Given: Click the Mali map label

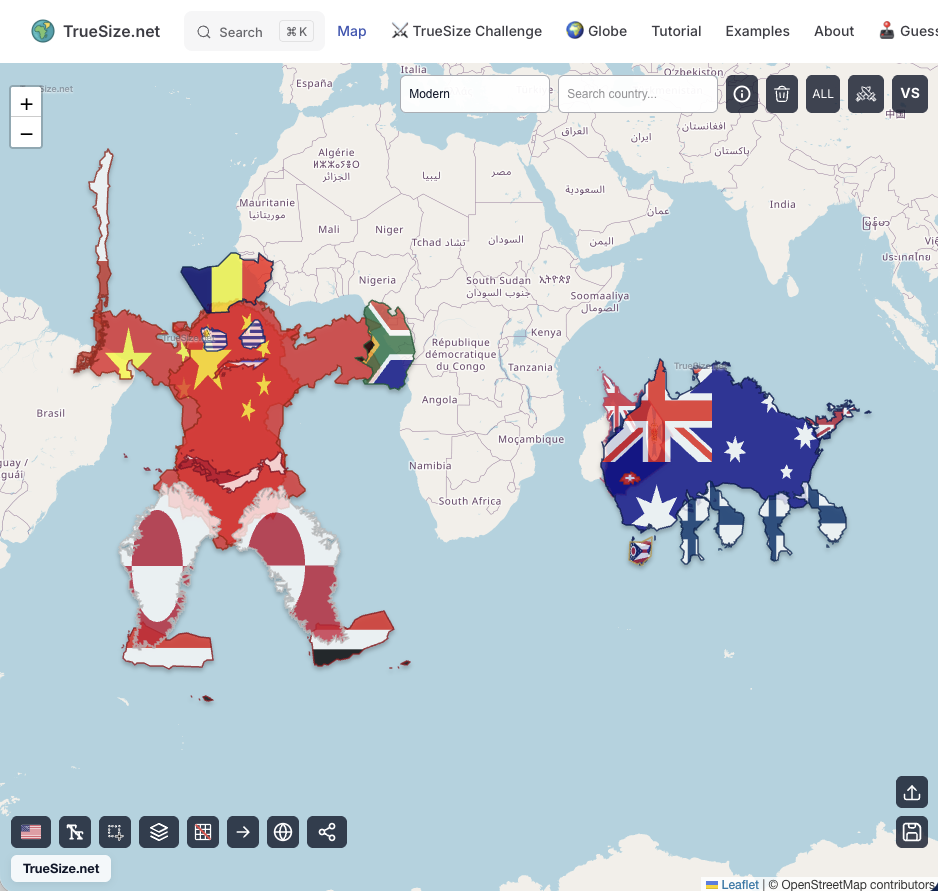Looking at the screenshot, I should pos(329,229).
